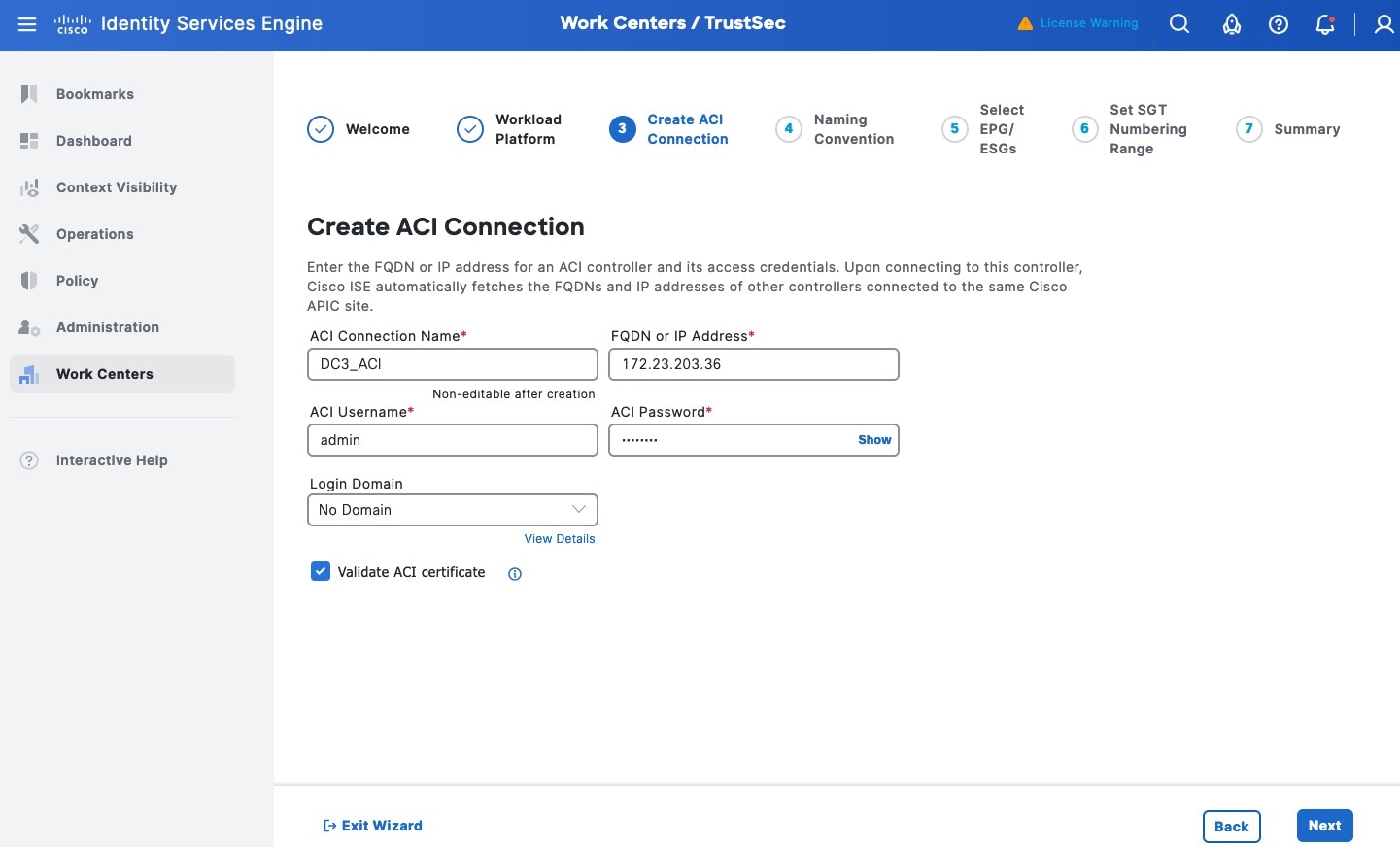1400x847 pixels.
Task: Click the Operations tools icon
Action: click(29, 234)
